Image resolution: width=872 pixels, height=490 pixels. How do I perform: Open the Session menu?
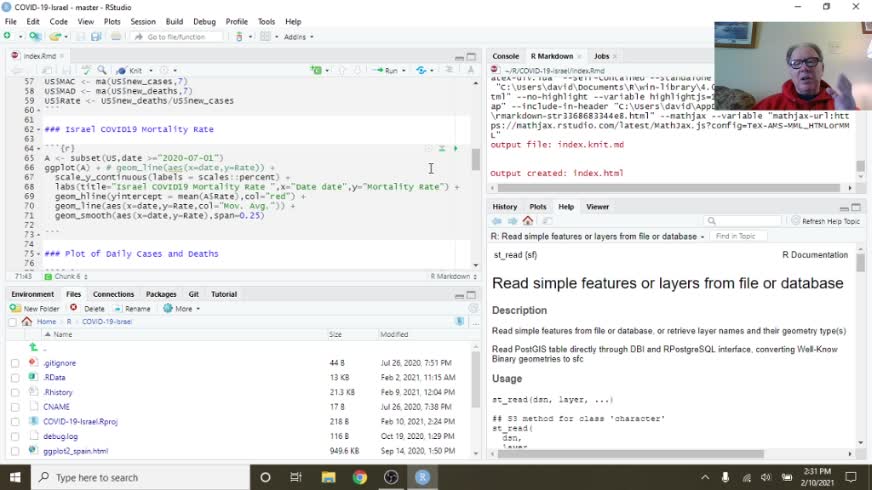[143, 22]
